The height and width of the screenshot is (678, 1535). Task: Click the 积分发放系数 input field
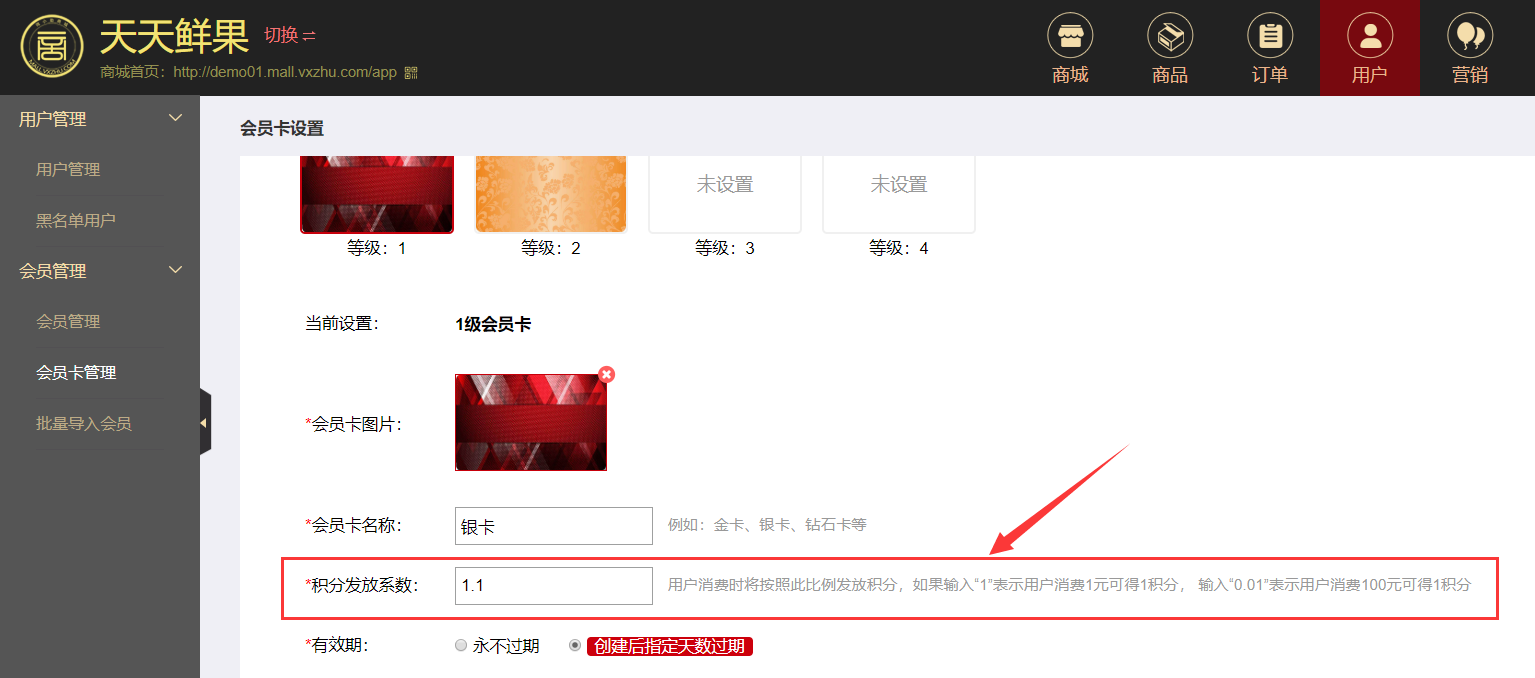[x=553, y=585]
